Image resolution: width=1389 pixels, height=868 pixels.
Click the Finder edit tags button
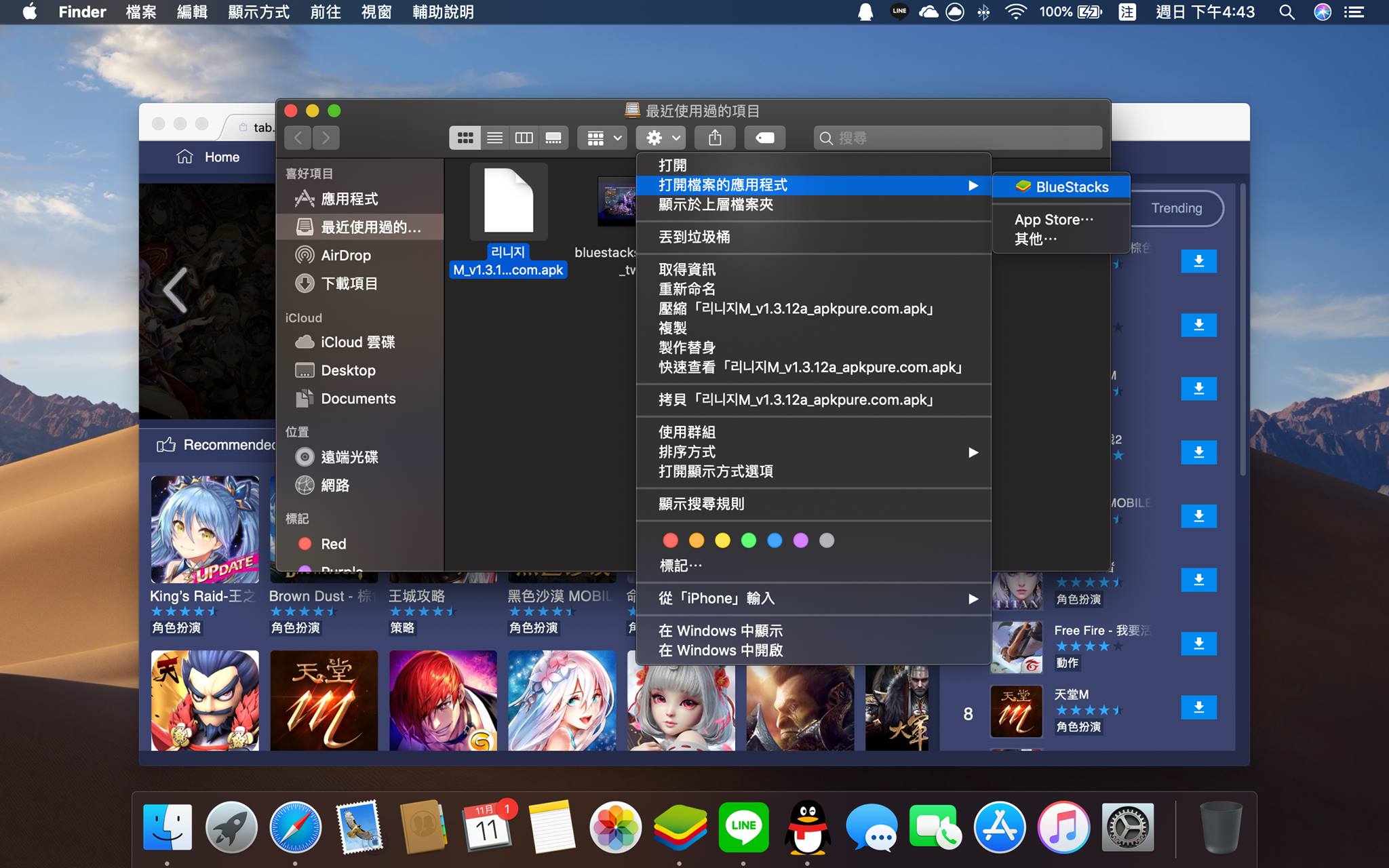(x=764, y=138)
